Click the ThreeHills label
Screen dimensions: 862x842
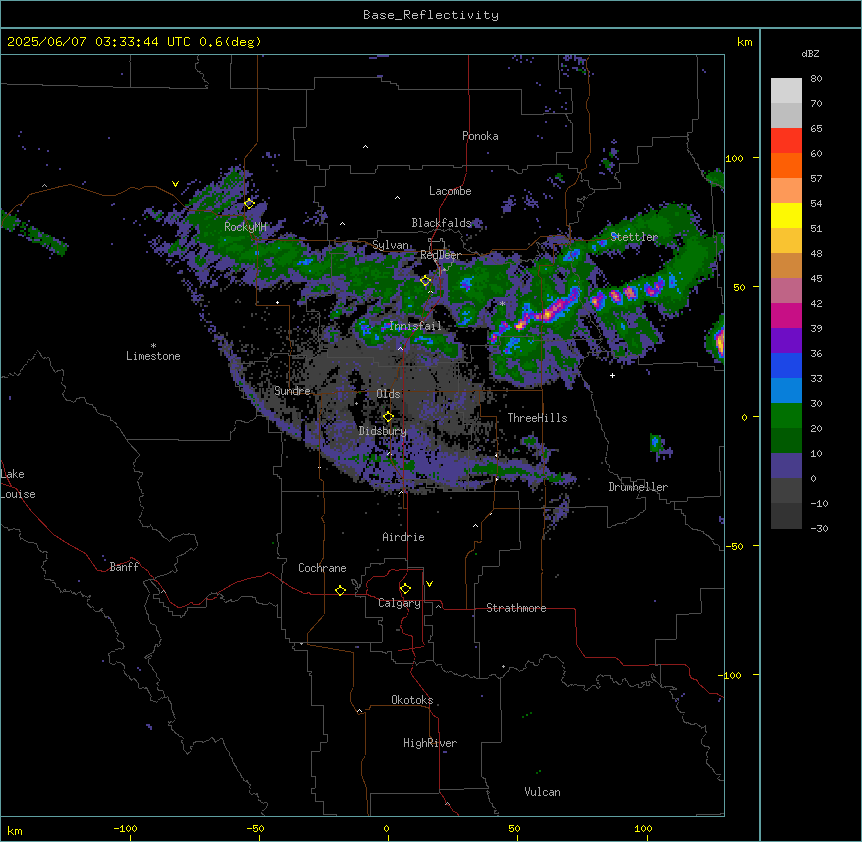pos(537,418)
